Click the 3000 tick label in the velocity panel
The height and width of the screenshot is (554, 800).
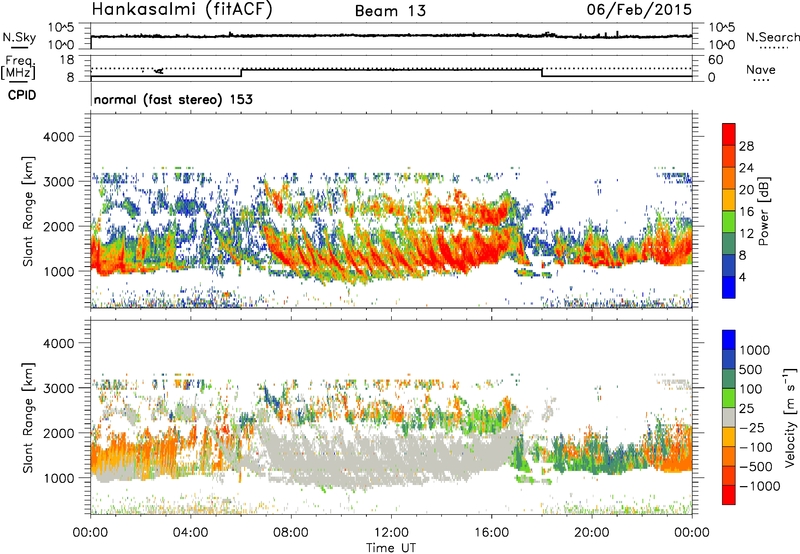pyautogui.click(x=59, y=388)
